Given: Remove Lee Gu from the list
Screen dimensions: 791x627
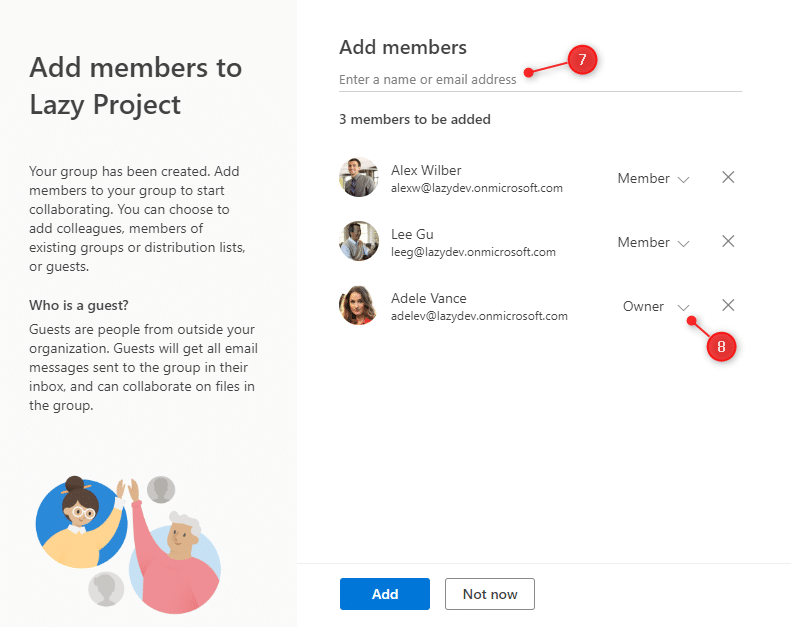Looking at the screenshot, I should (x=728, y=241).
